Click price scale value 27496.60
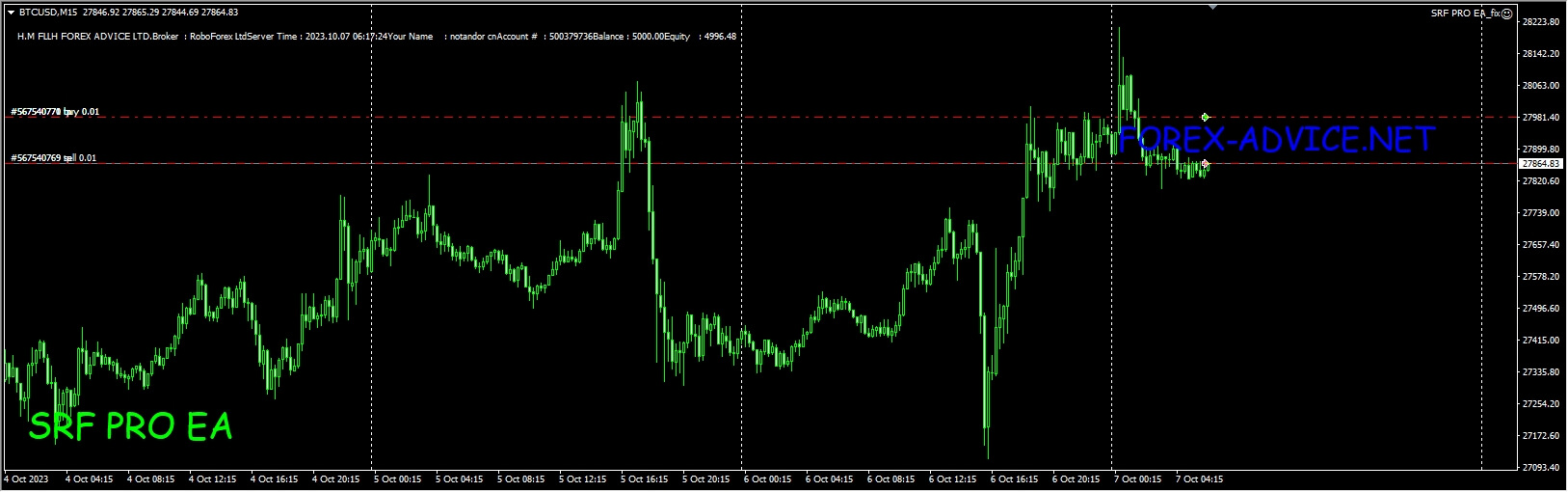This screenshot has width=1568, height=492. 1540,308
